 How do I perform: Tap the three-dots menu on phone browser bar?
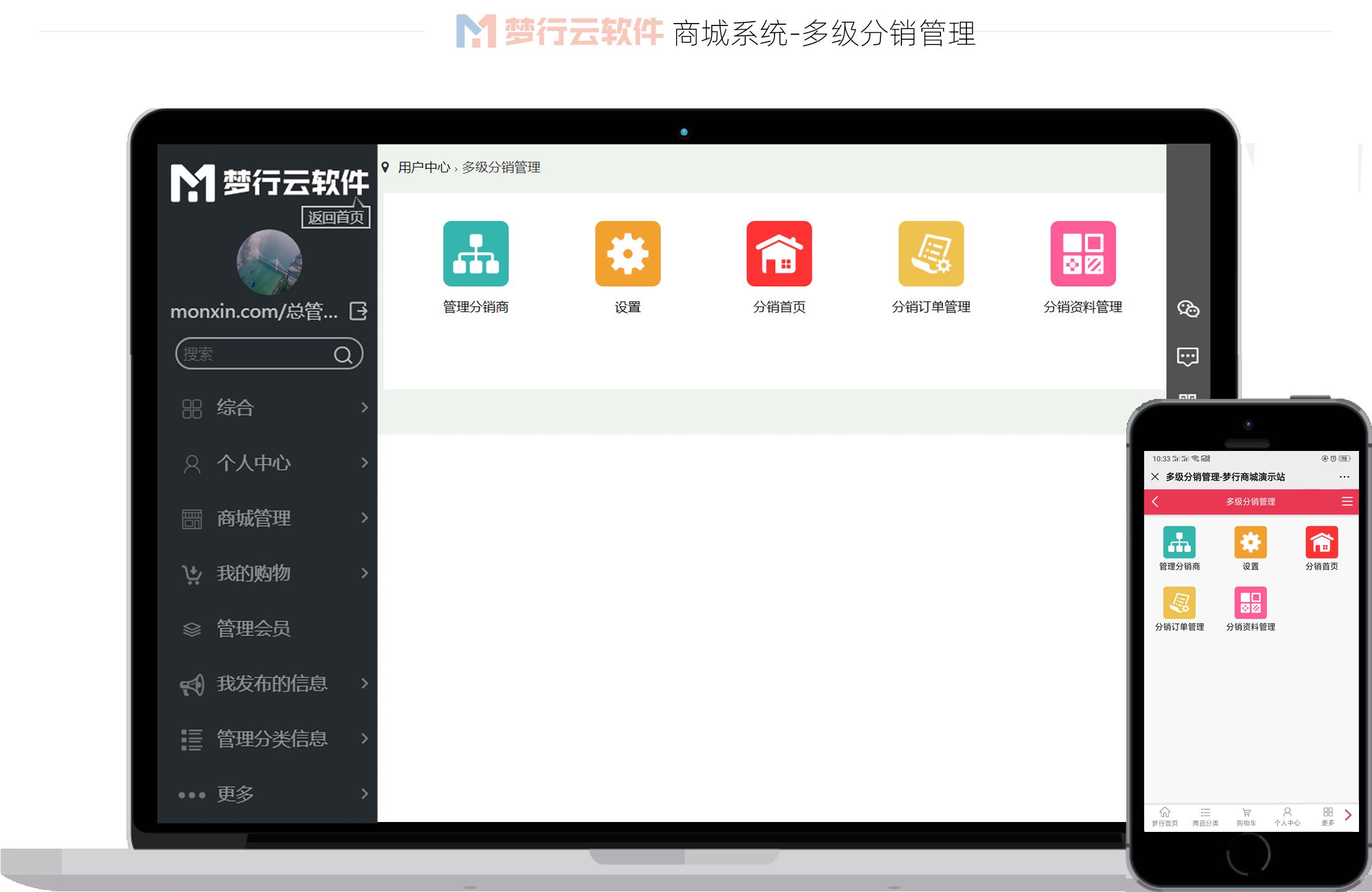[1344, 476]
